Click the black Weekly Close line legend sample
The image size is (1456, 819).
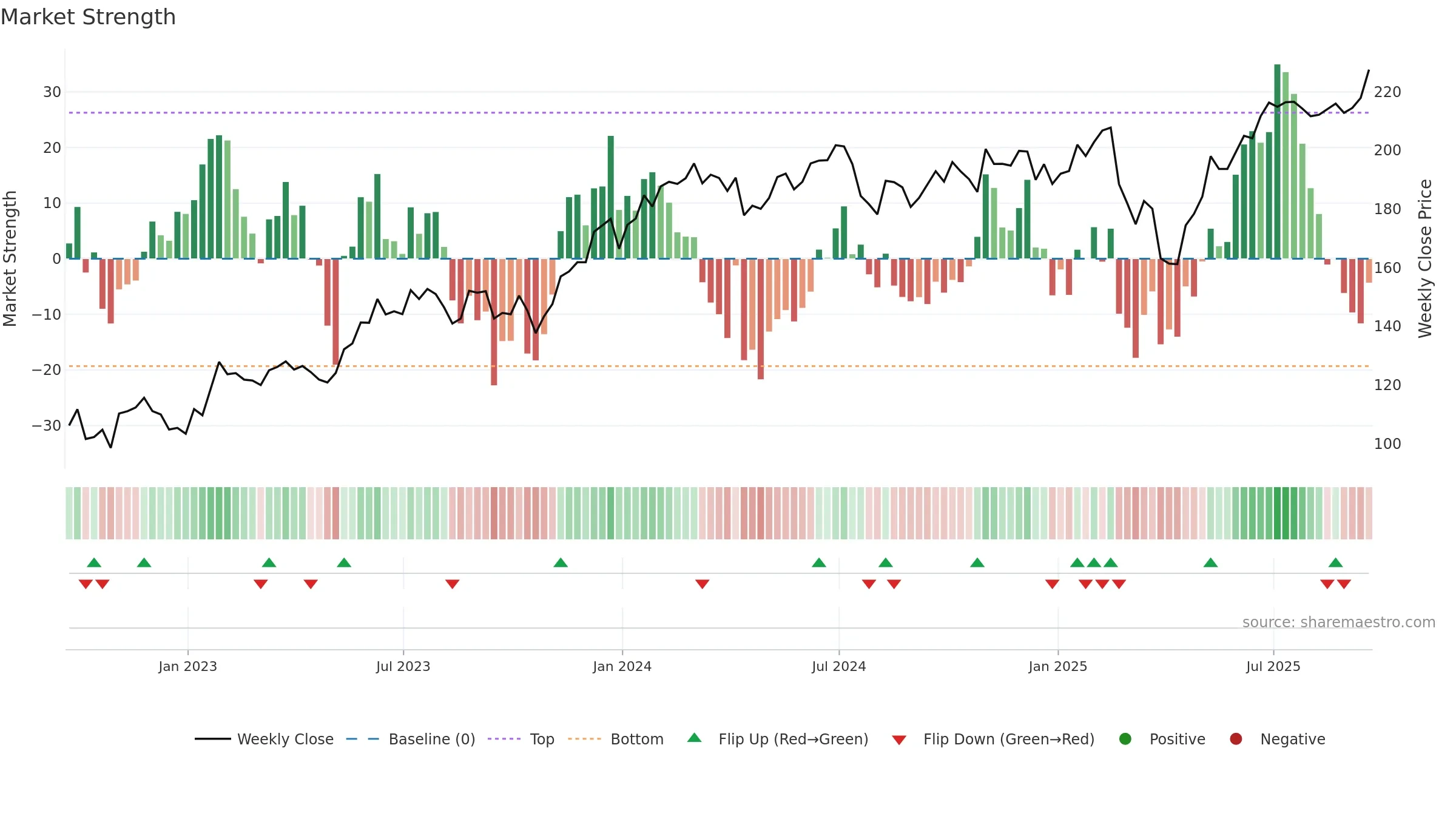(x=212, y=739)
